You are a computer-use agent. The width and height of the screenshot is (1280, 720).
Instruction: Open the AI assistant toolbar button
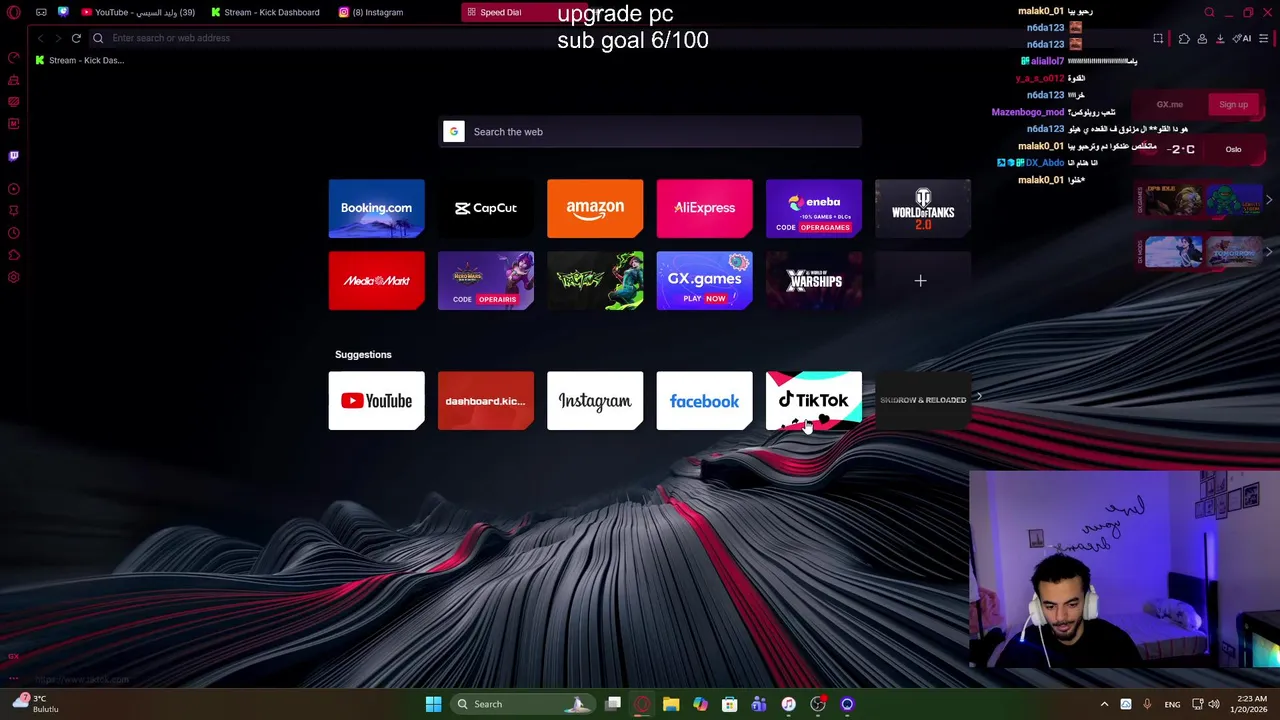pyautogui.click(x=1242, y=38)
